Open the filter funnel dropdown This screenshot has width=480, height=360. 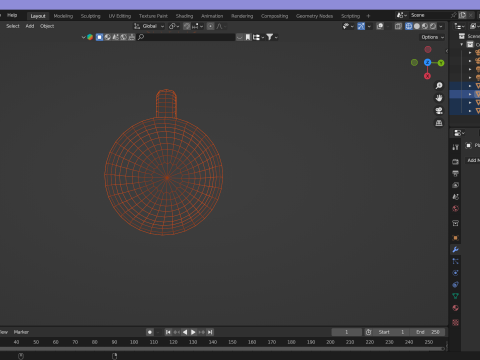272,37
